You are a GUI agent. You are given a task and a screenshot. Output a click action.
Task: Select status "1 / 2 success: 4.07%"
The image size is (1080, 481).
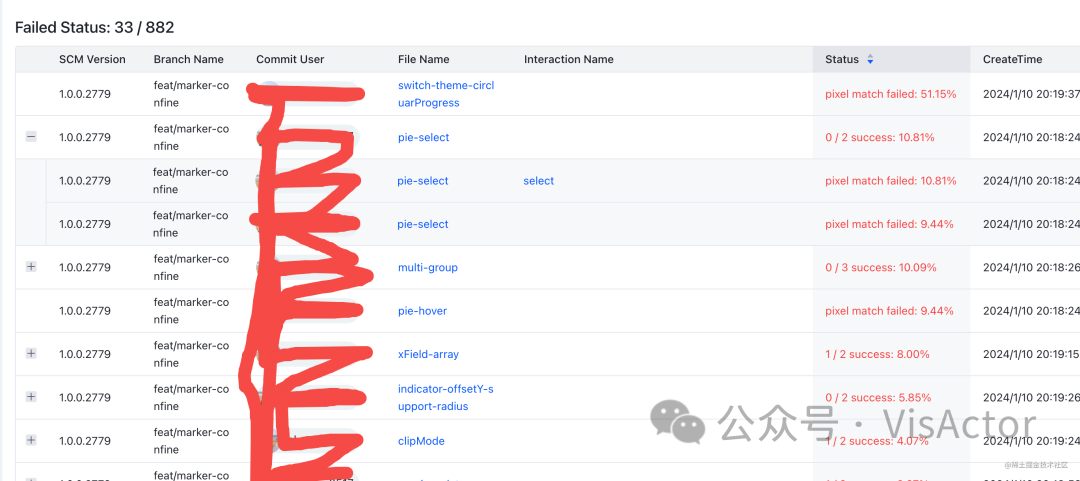(878, 441)
